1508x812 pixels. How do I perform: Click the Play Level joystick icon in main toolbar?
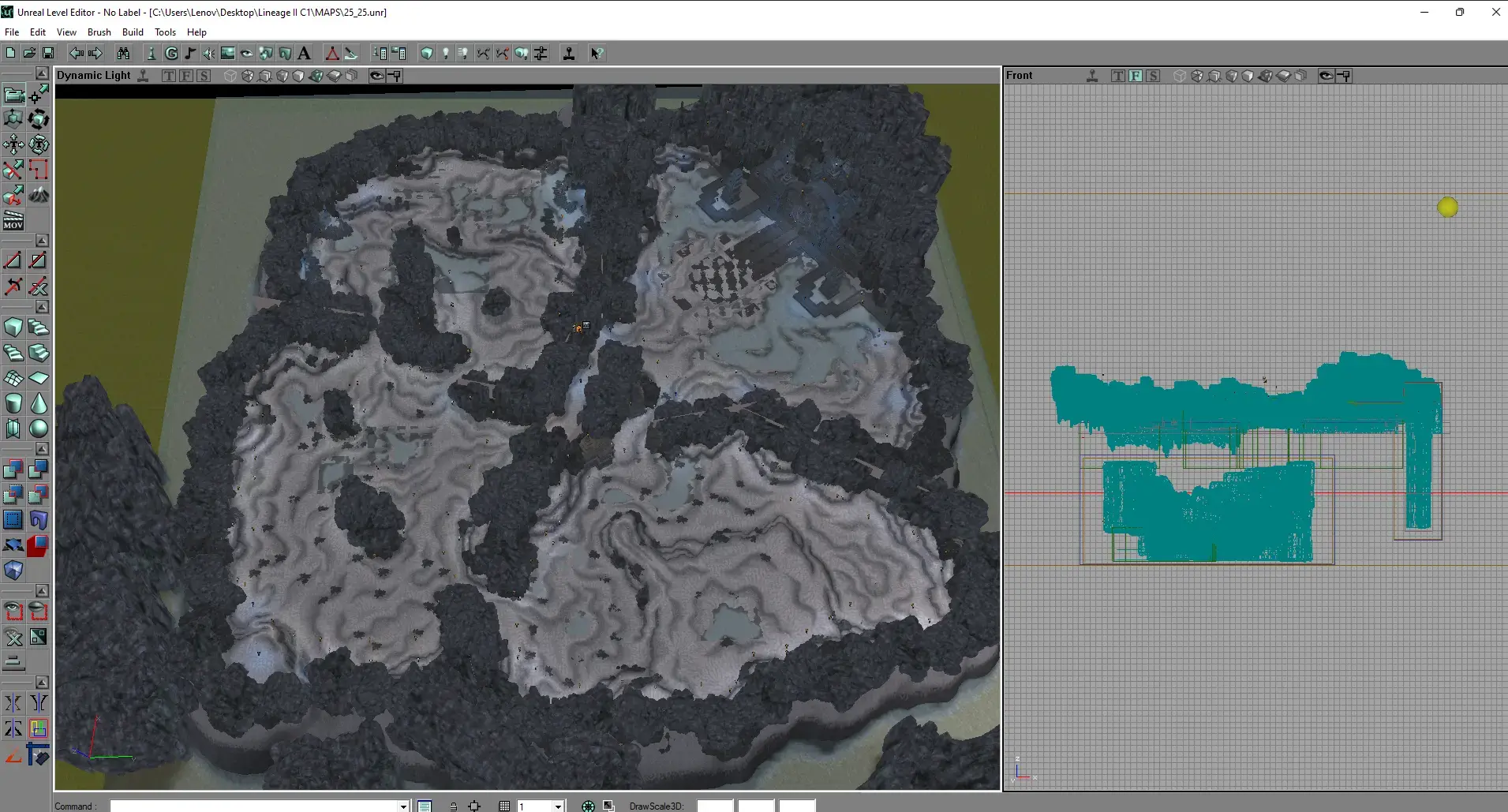569,54
